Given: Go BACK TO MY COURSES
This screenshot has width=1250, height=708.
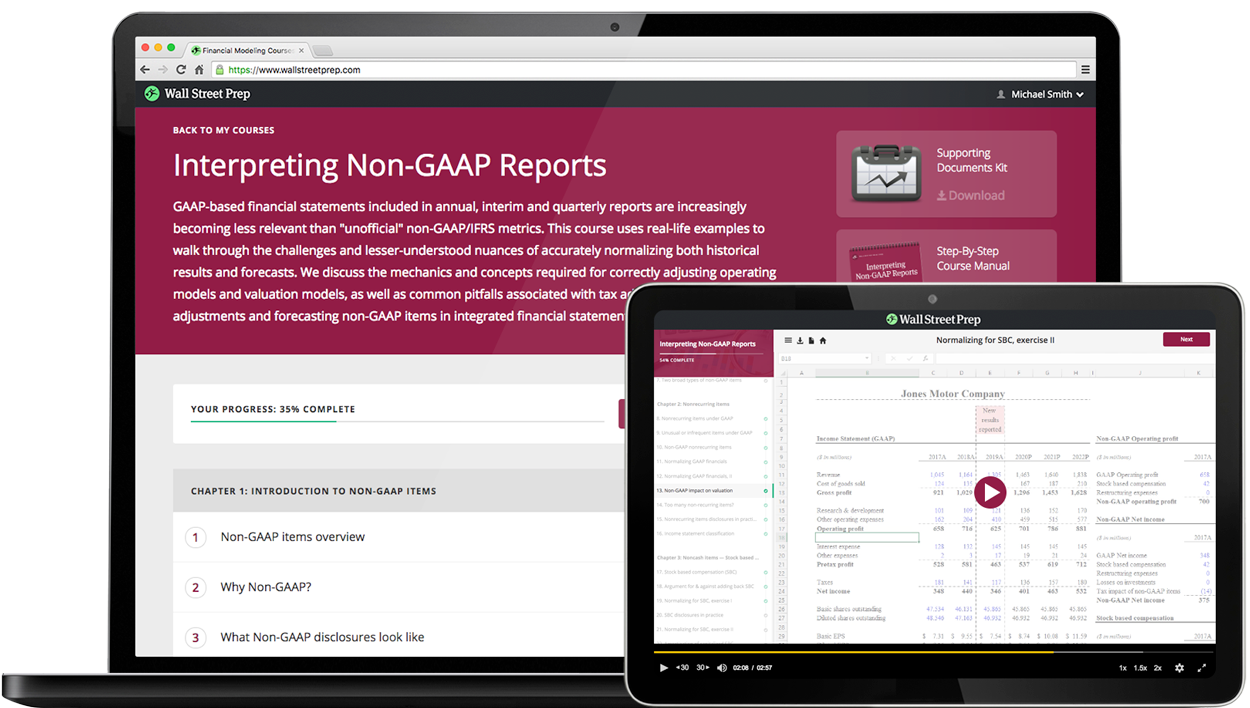Looking at the screenshot, I should [223, 130].
